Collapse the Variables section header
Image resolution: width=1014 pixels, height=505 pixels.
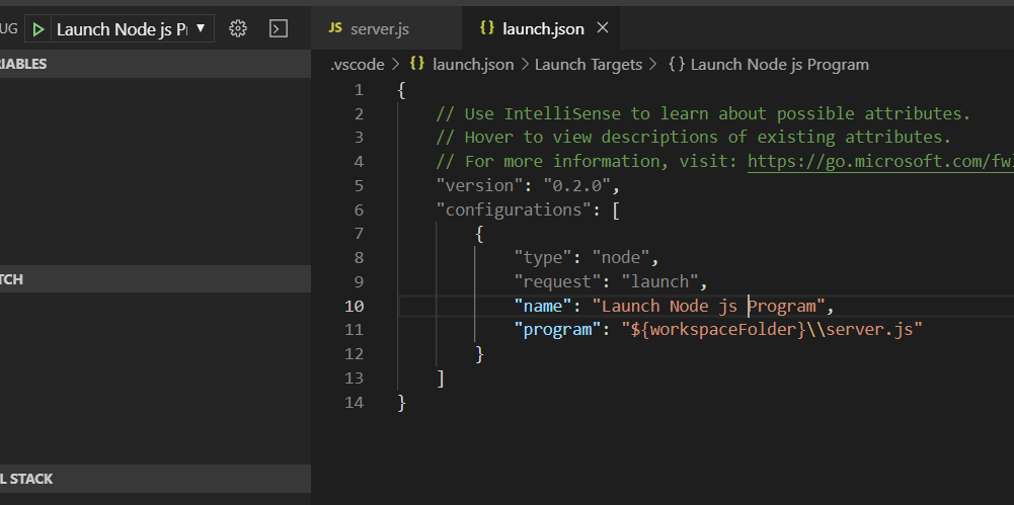coord(155,64)
